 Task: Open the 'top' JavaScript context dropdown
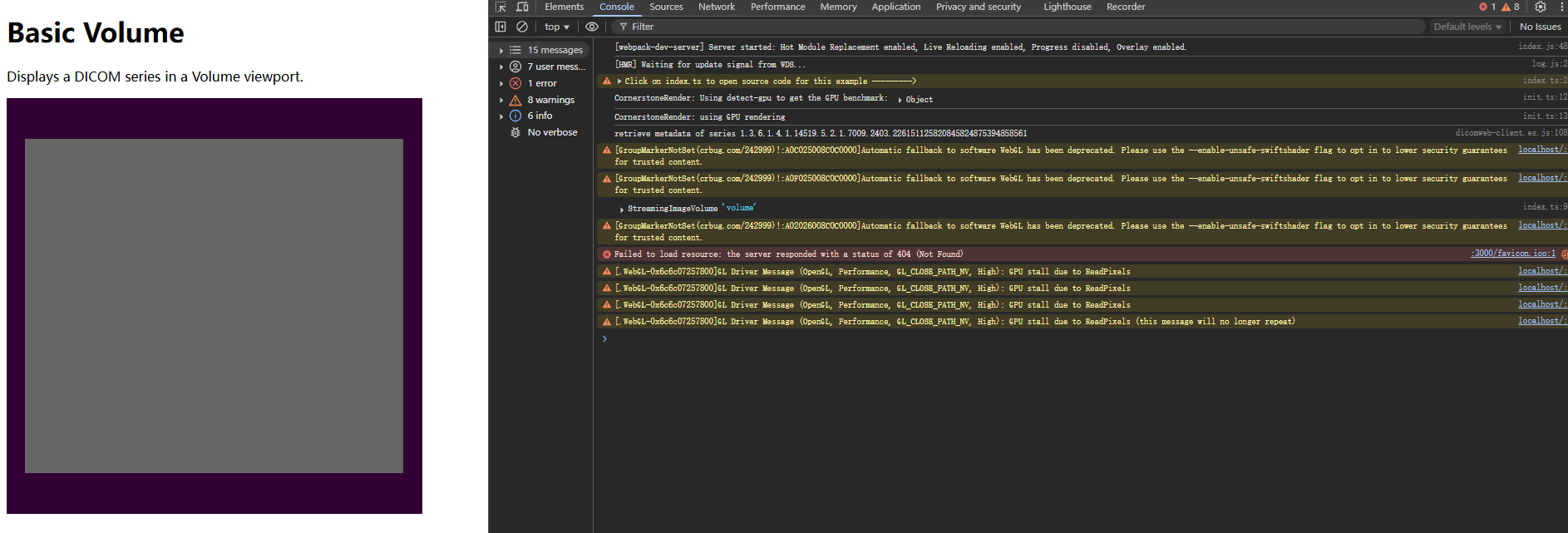557,27
